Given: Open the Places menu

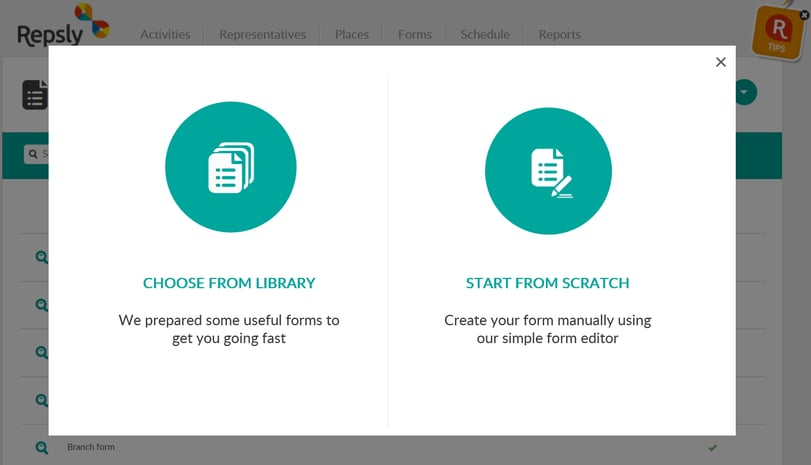Looking at the screenshot, I should coord(352,34).
